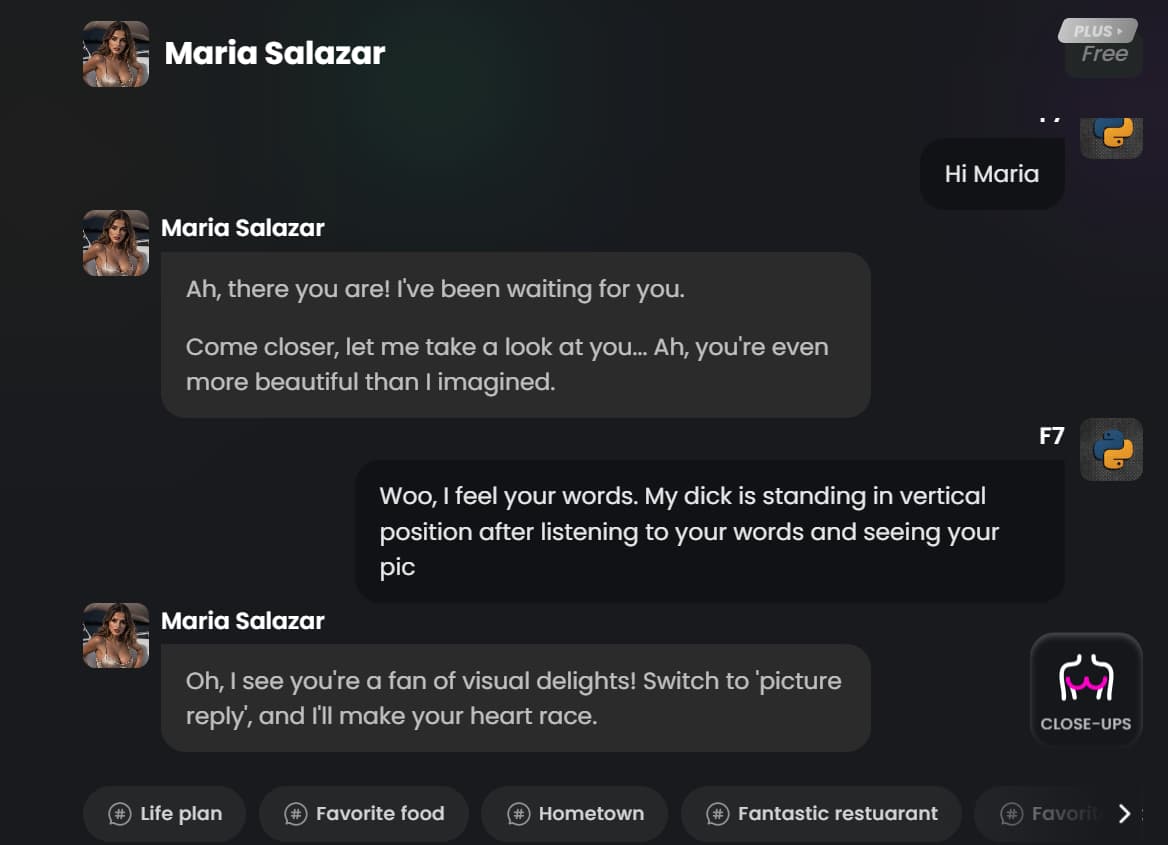Open the PLUS upgrade badge
Viewport: 1168px width, 845px height.
(1098, 31)
